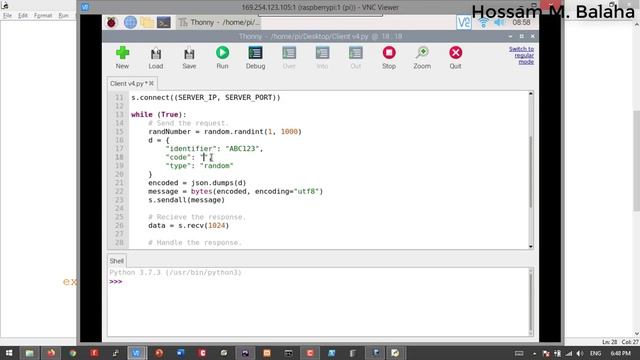This screenshot has height=360, width=640.
Task: Click the Wi-Fi icon in Pi panel
Action: pyautogui.click(x=483, y=22)
